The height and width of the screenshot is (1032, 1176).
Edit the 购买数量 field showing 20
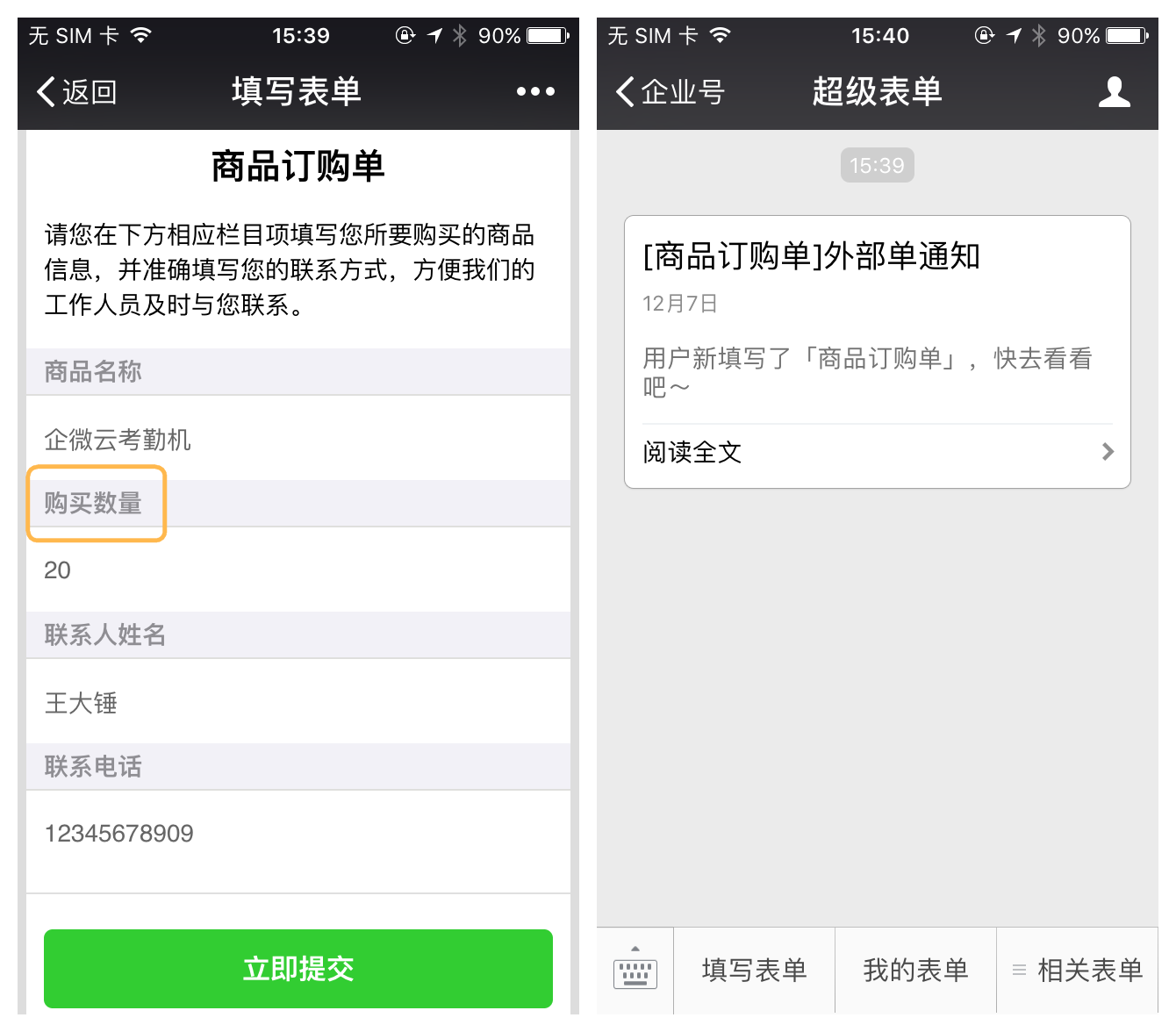pyautogui.click(x=298, y=570)
